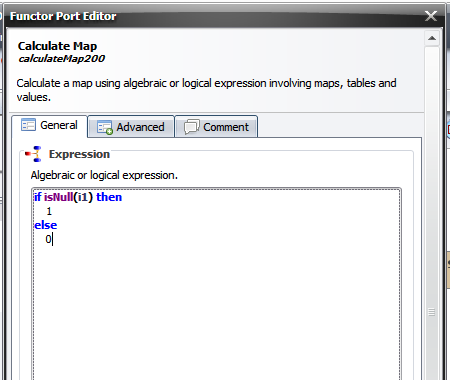Open the Advanced tab

coord(131,127)
